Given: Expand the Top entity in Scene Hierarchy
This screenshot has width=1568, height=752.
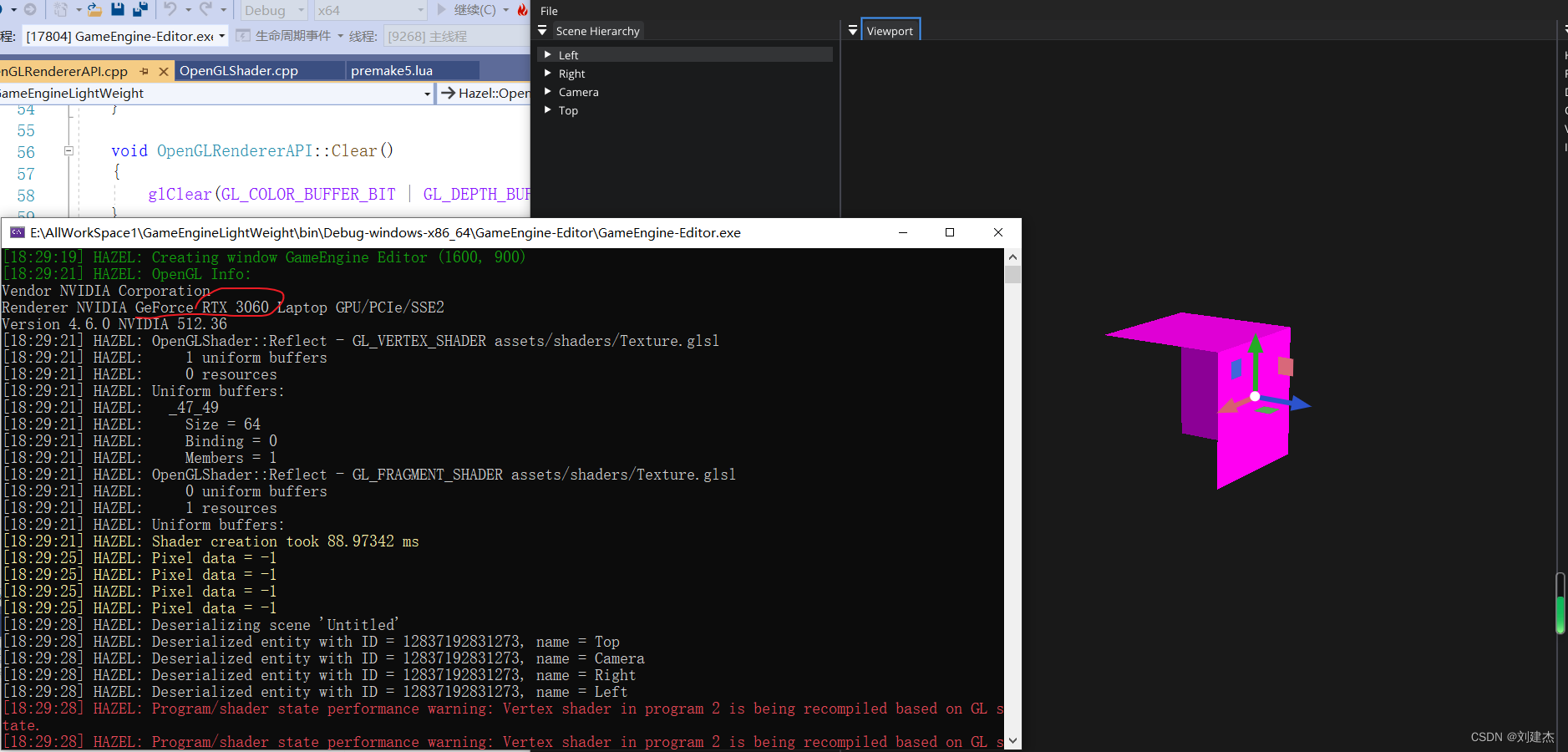Looking at the screenshot, I should 547,110.
